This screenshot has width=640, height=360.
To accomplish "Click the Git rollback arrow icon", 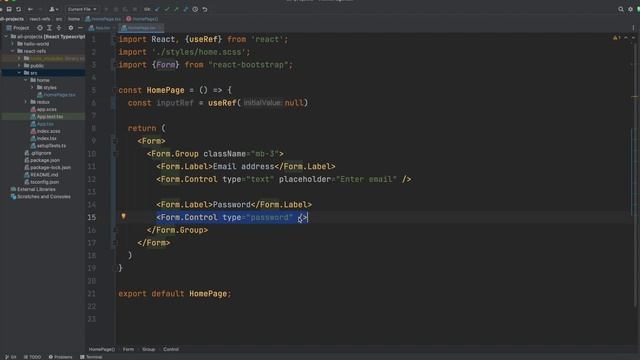I will (x=205, y=9).
